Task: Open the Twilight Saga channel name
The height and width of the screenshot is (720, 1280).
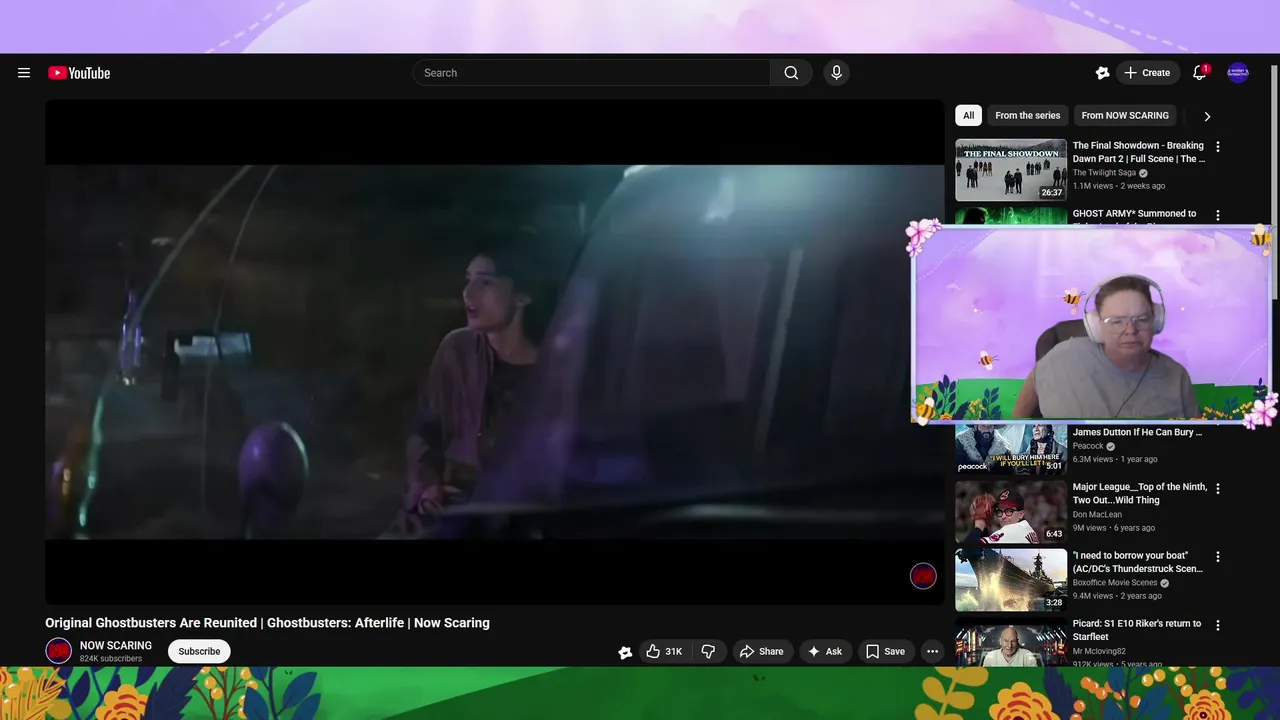Action: coord(1104,173)
